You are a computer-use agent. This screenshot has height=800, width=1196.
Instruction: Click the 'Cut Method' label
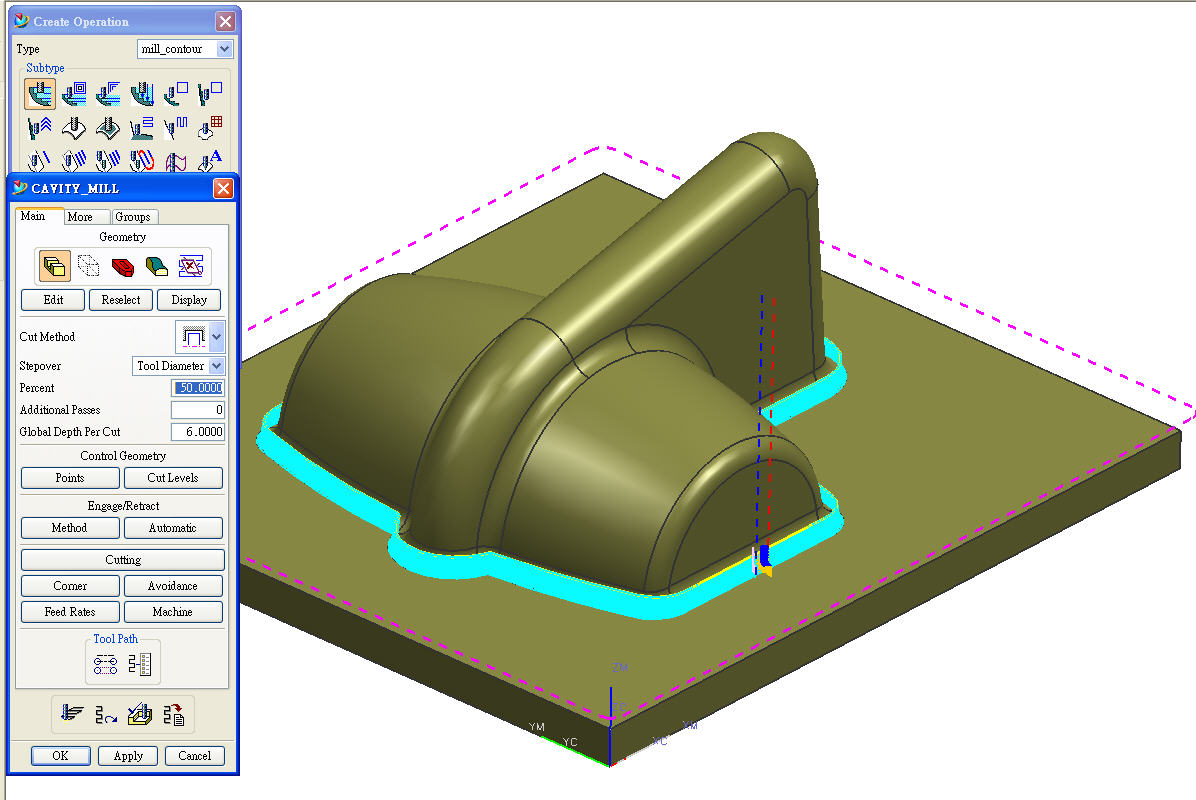[47, 337]
